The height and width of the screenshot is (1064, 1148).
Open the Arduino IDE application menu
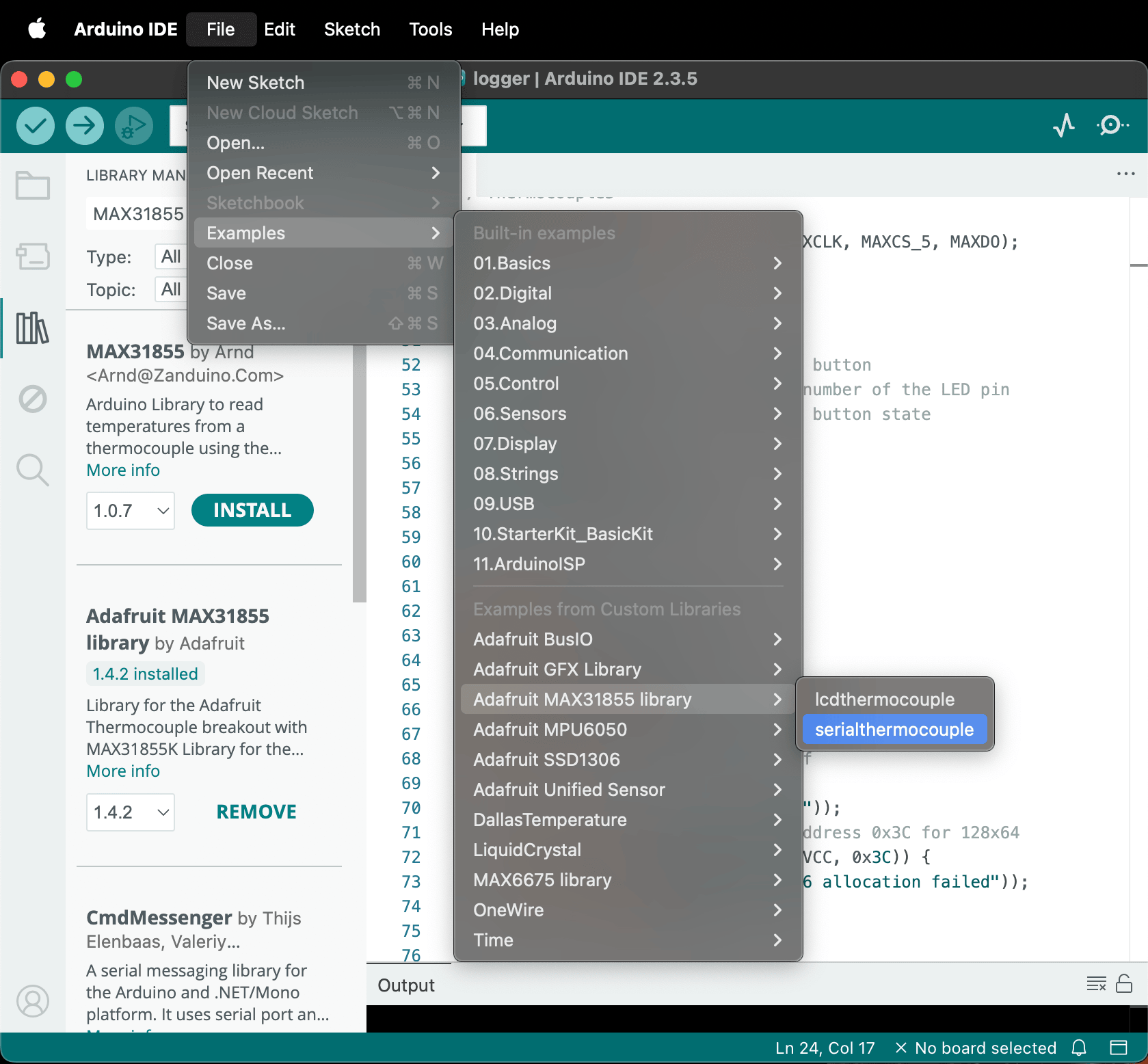(126, 29)
